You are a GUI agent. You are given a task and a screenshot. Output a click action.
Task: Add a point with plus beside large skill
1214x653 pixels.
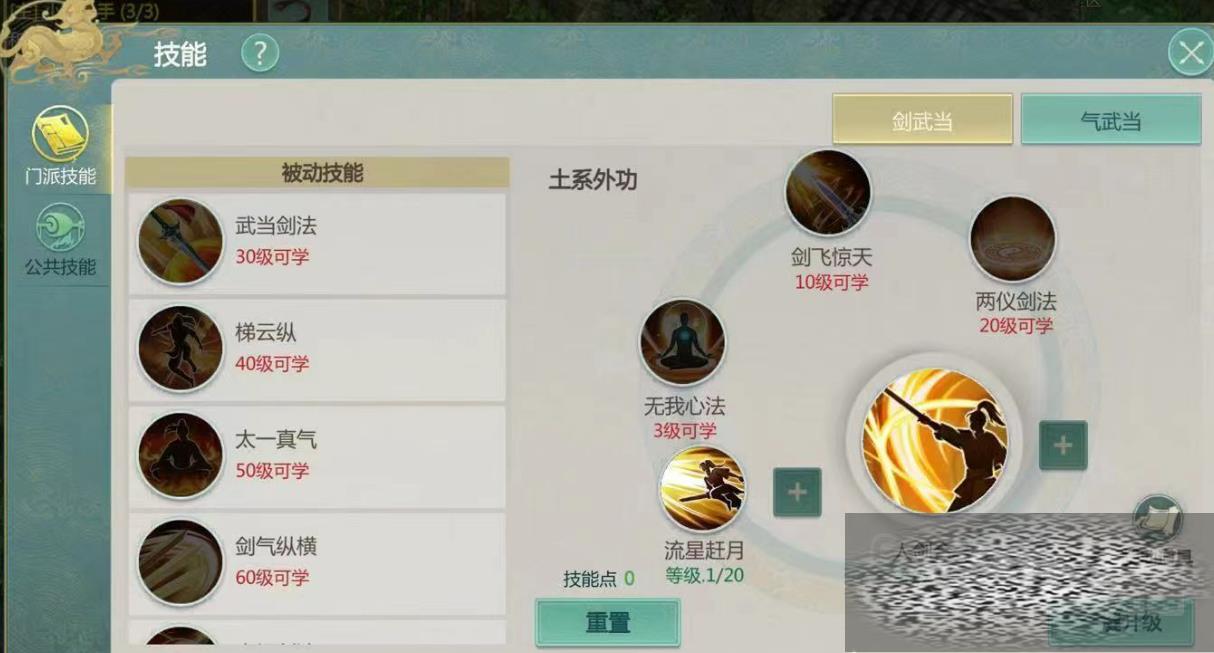tap(1063, 445)
